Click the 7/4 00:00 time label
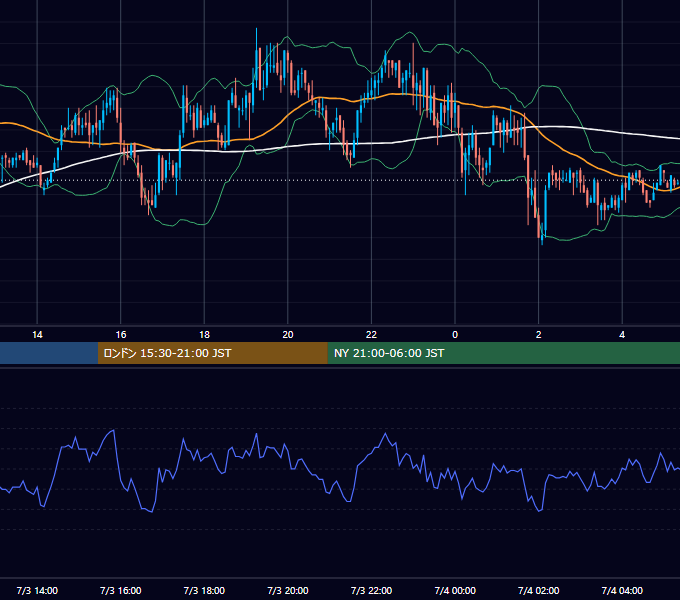The width and height of the screenshot is (680, 600). coord(455,590)
